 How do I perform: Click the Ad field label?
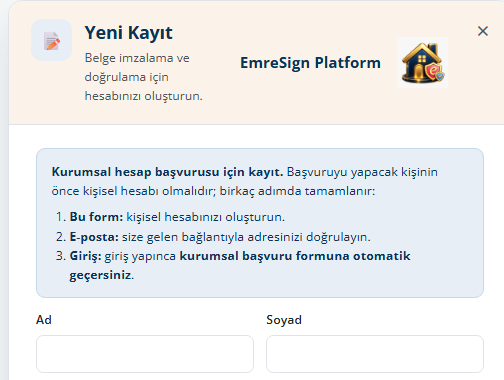coord(44,320)
